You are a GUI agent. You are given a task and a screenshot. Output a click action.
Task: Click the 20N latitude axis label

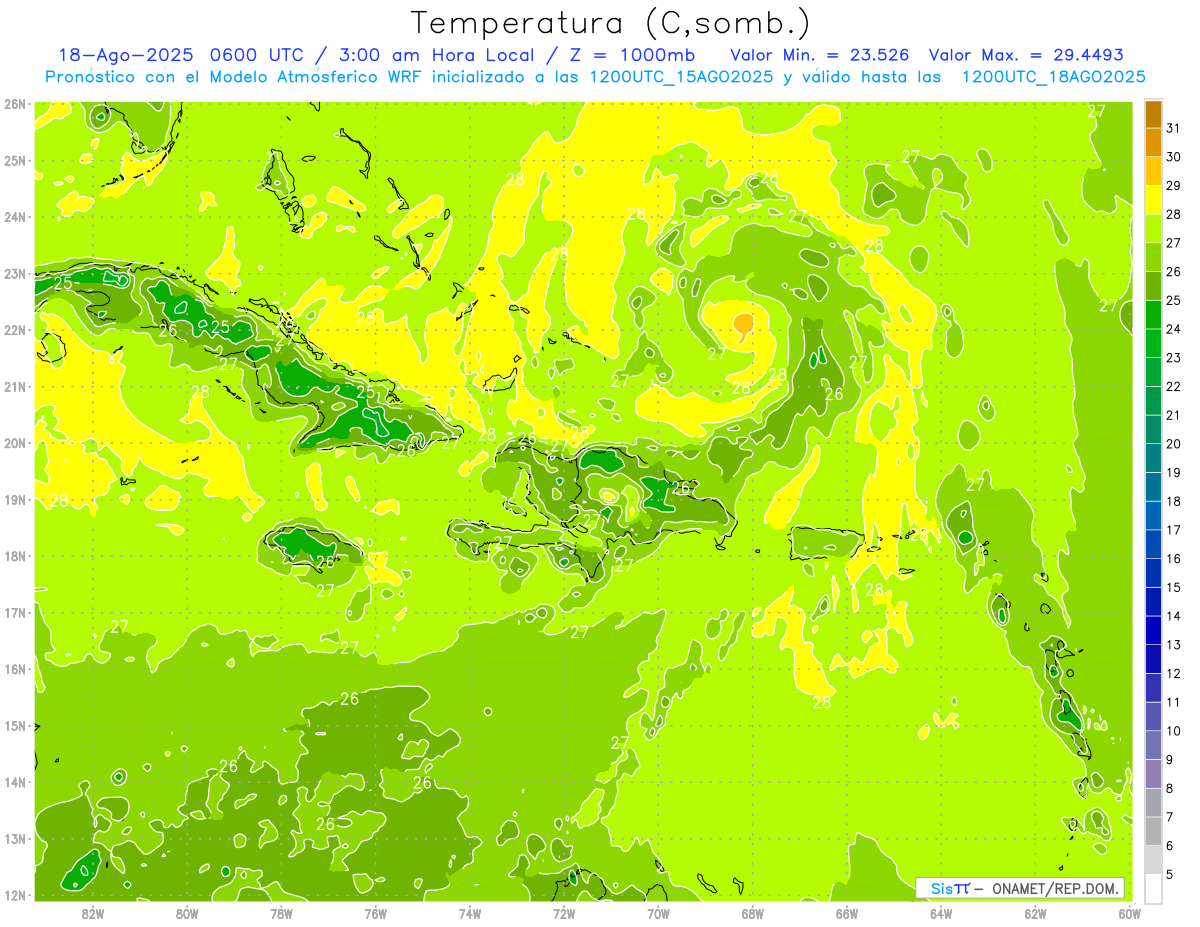pyautogui.click(x=15, y=443)
